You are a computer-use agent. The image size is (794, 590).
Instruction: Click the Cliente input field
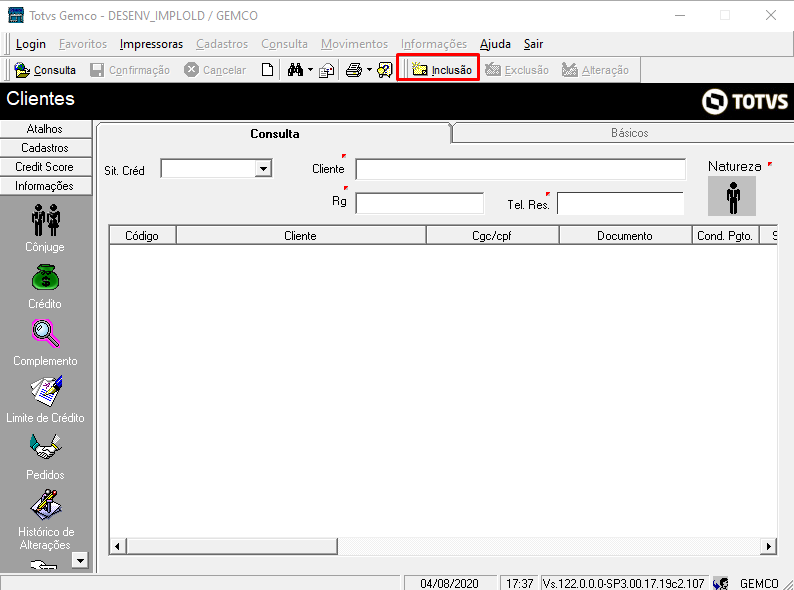(x=521, y=169)
